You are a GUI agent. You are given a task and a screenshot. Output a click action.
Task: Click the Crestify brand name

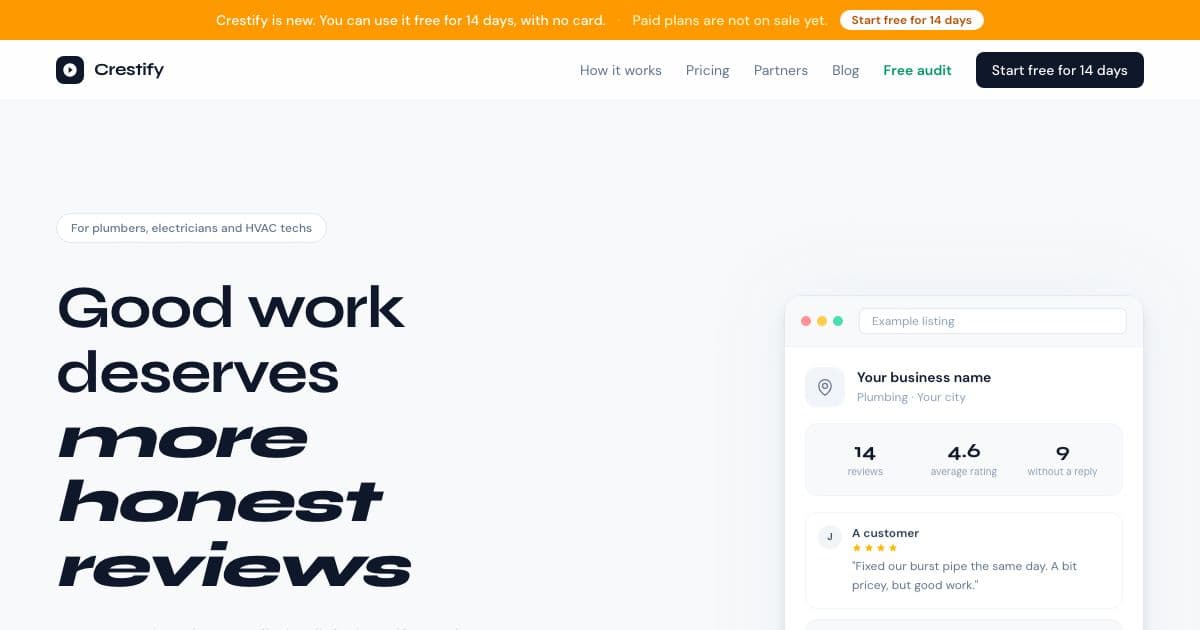pos(129,70)
